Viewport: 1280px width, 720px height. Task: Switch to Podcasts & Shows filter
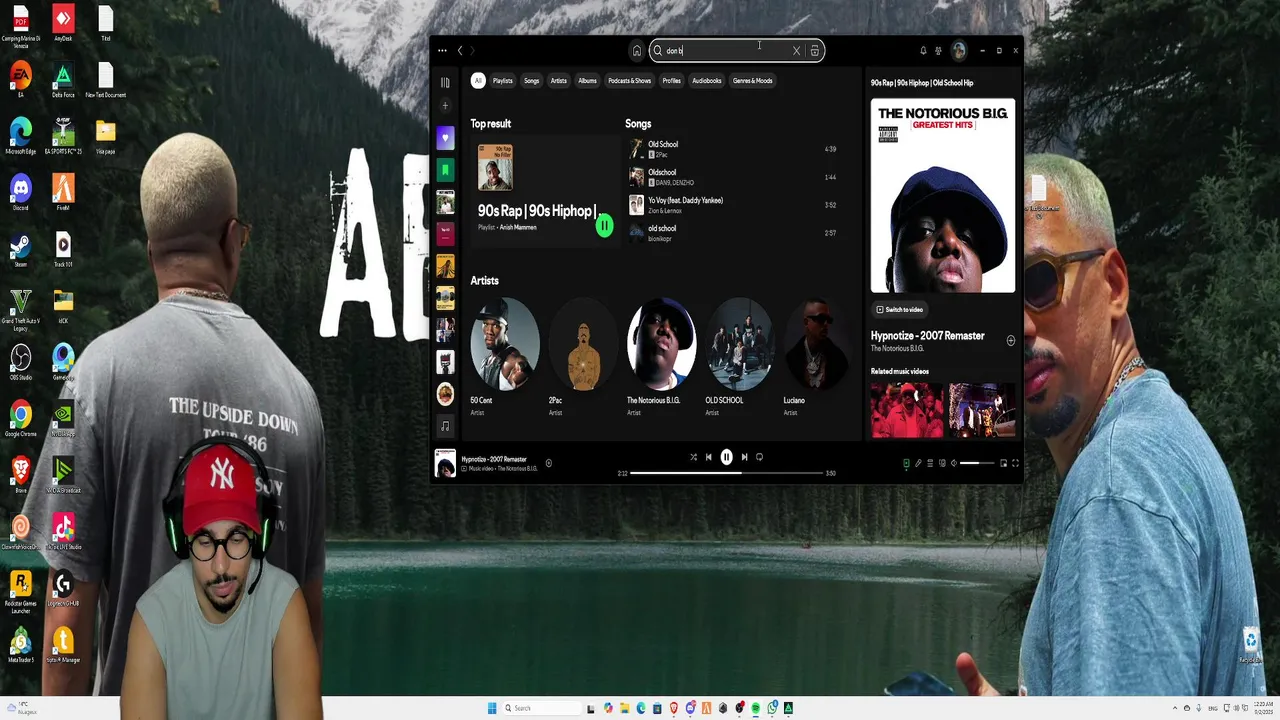(630, 81)
